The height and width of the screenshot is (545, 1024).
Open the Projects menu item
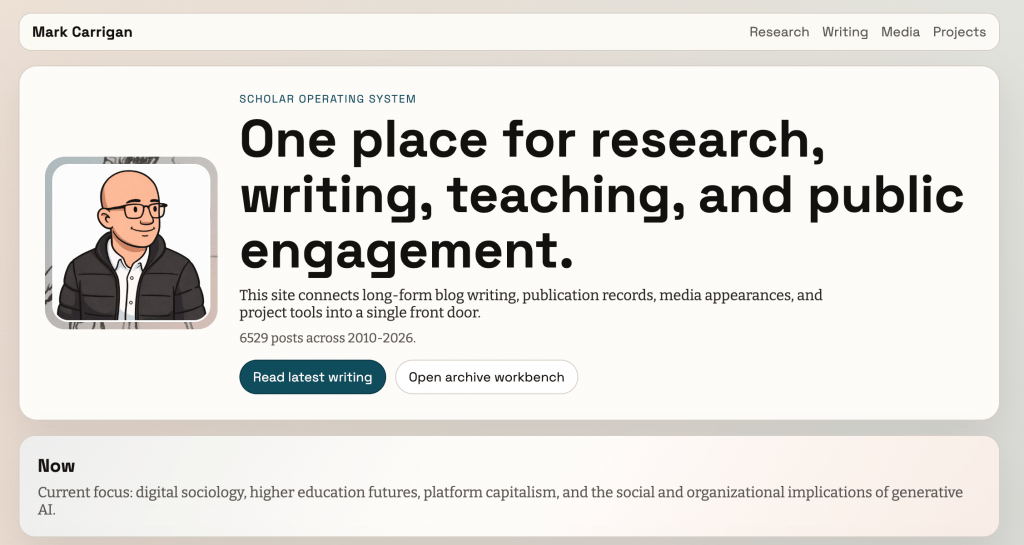(x=959, y=32)
